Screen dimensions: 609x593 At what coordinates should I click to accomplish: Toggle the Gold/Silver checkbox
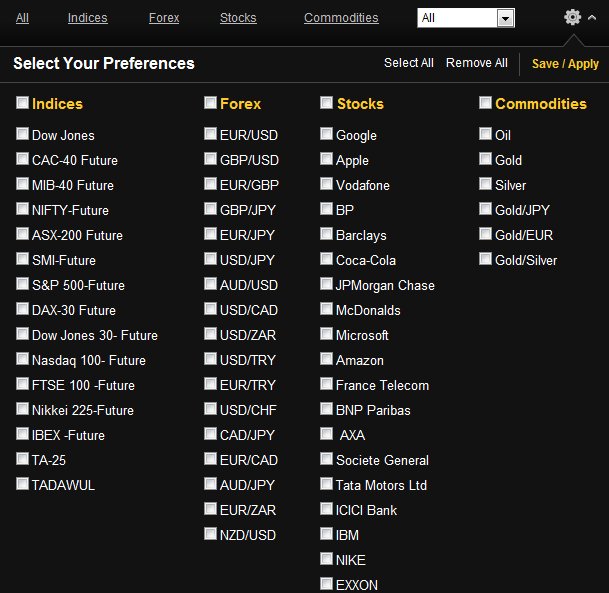click(485, 259)
